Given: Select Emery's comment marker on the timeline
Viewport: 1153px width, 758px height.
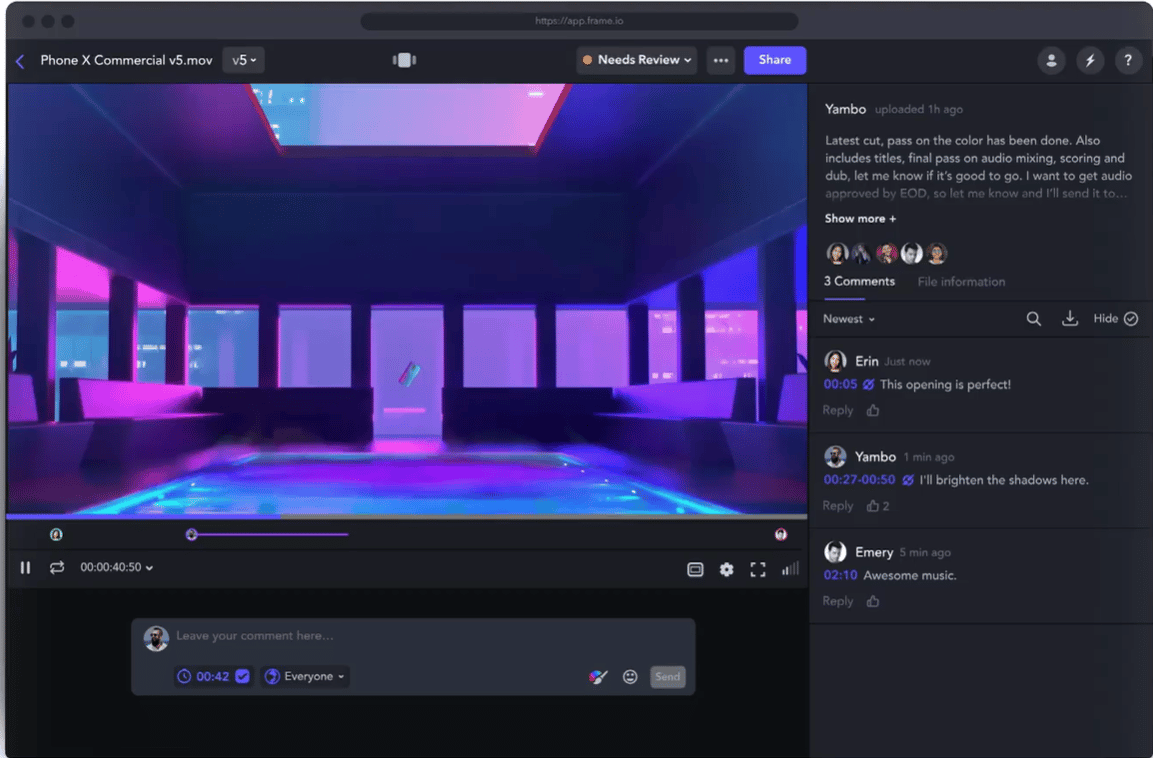Looking at the screenshot, I should [x=781, y=534].
